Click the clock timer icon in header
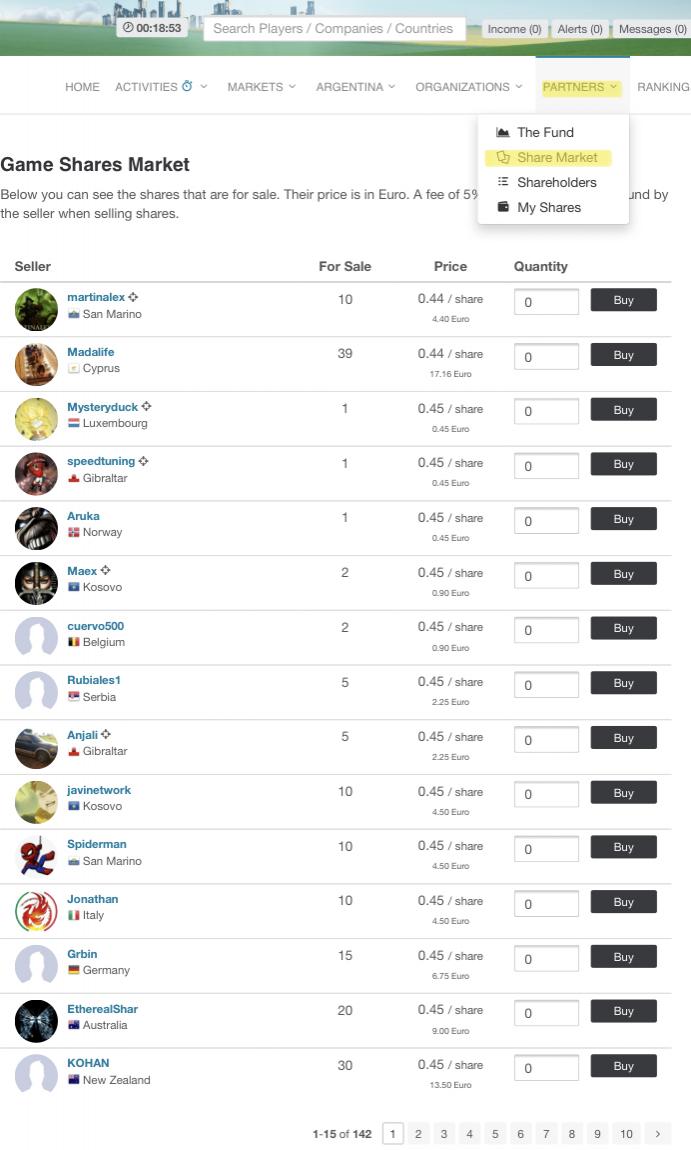The image size is (691, 1150). pos(128,28)
